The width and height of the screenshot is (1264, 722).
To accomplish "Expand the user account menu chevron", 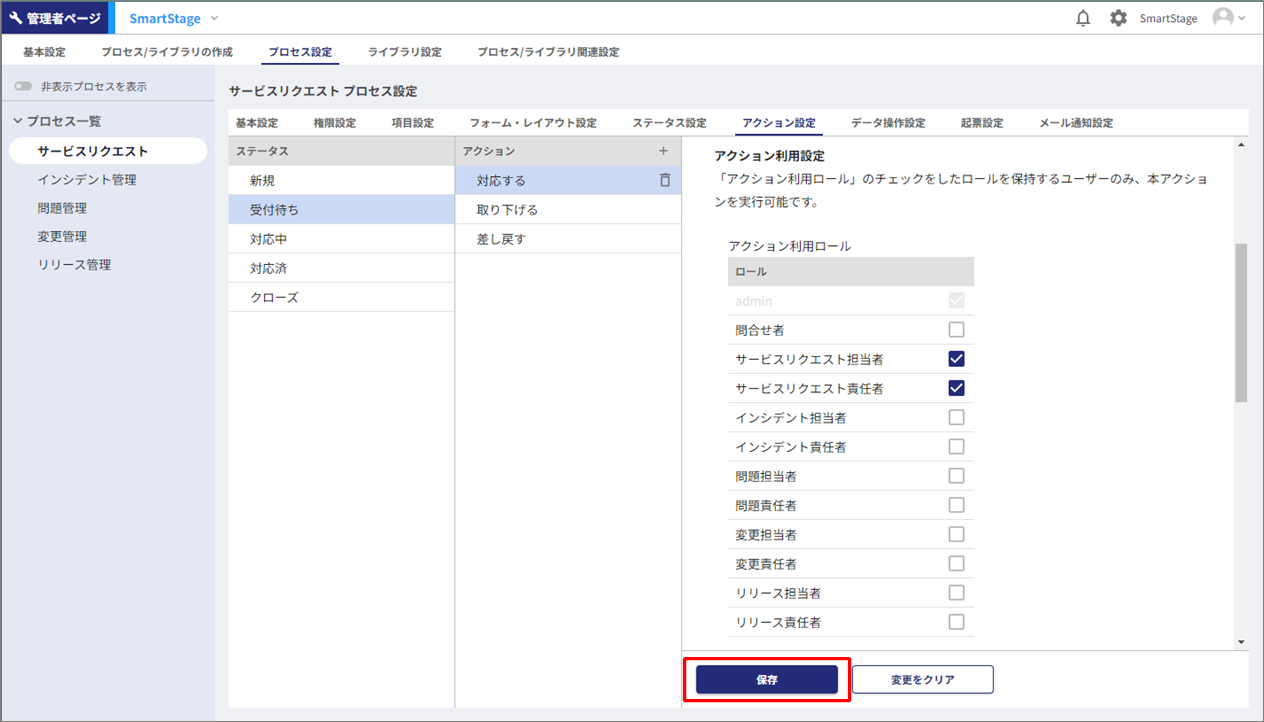I will [1243, 18].
